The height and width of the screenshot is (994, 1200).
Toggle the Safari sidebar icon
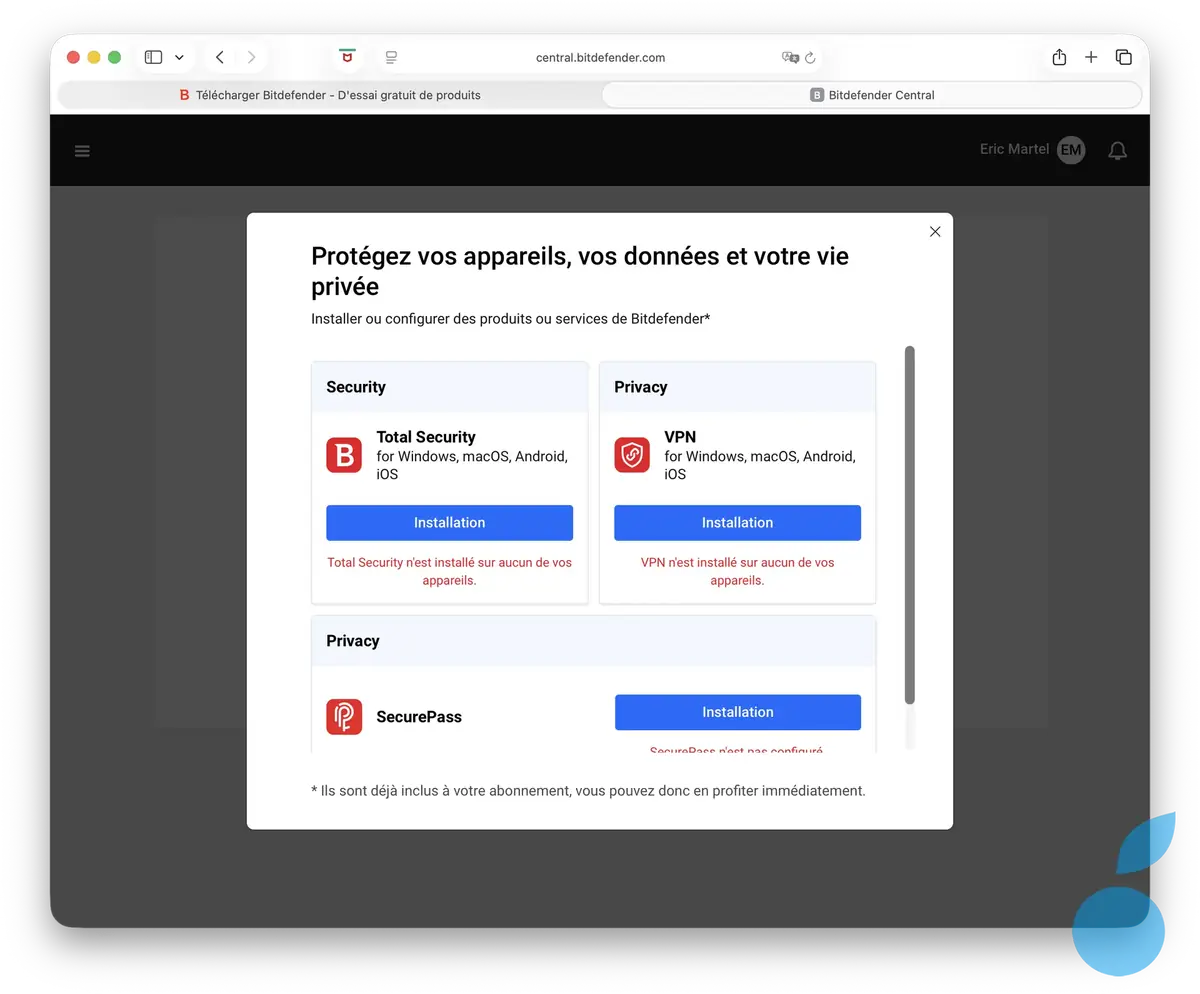(152, 57)
